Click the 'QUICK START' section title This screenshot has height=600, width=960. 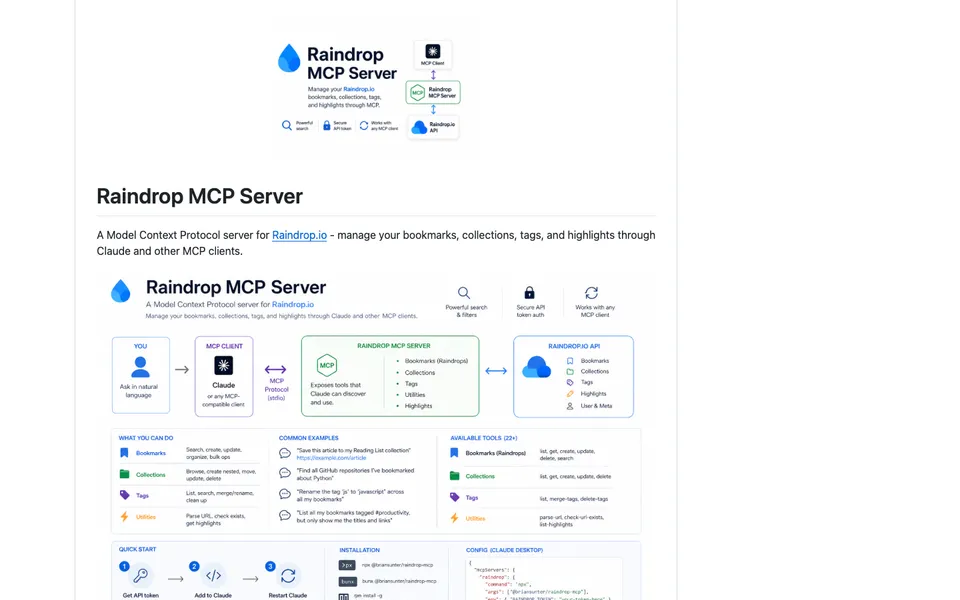click(x=137, y=550)
